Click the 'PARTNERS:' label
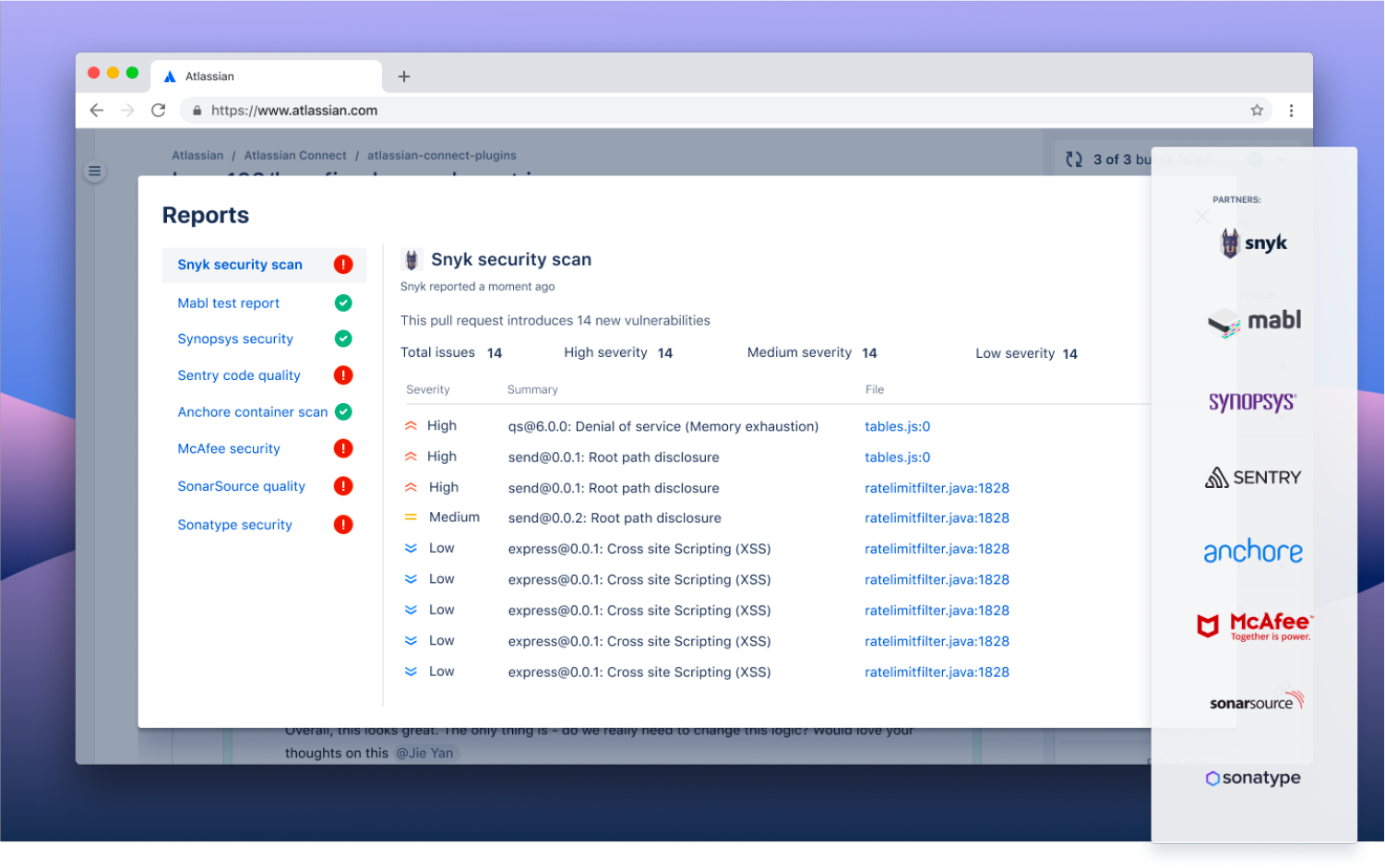Screen dimensions: 1385x868 (x=1236, y=199)
